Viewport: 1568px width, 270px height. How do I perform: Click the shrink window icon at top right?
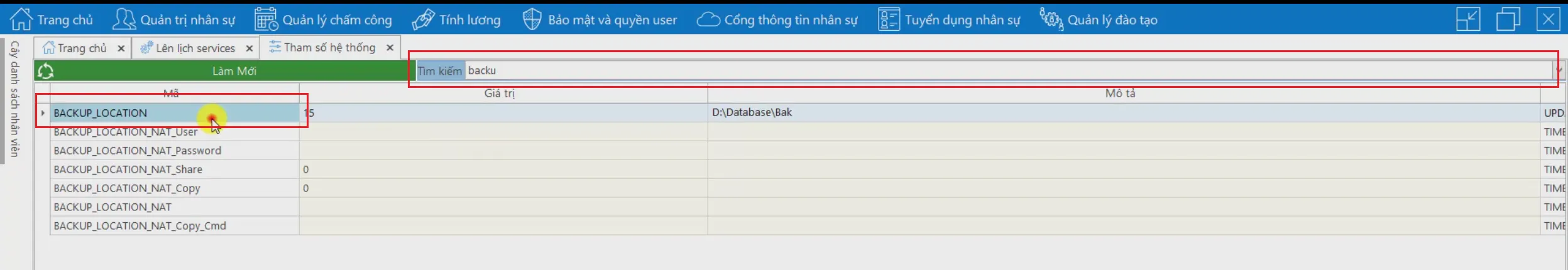point(1468,19)
